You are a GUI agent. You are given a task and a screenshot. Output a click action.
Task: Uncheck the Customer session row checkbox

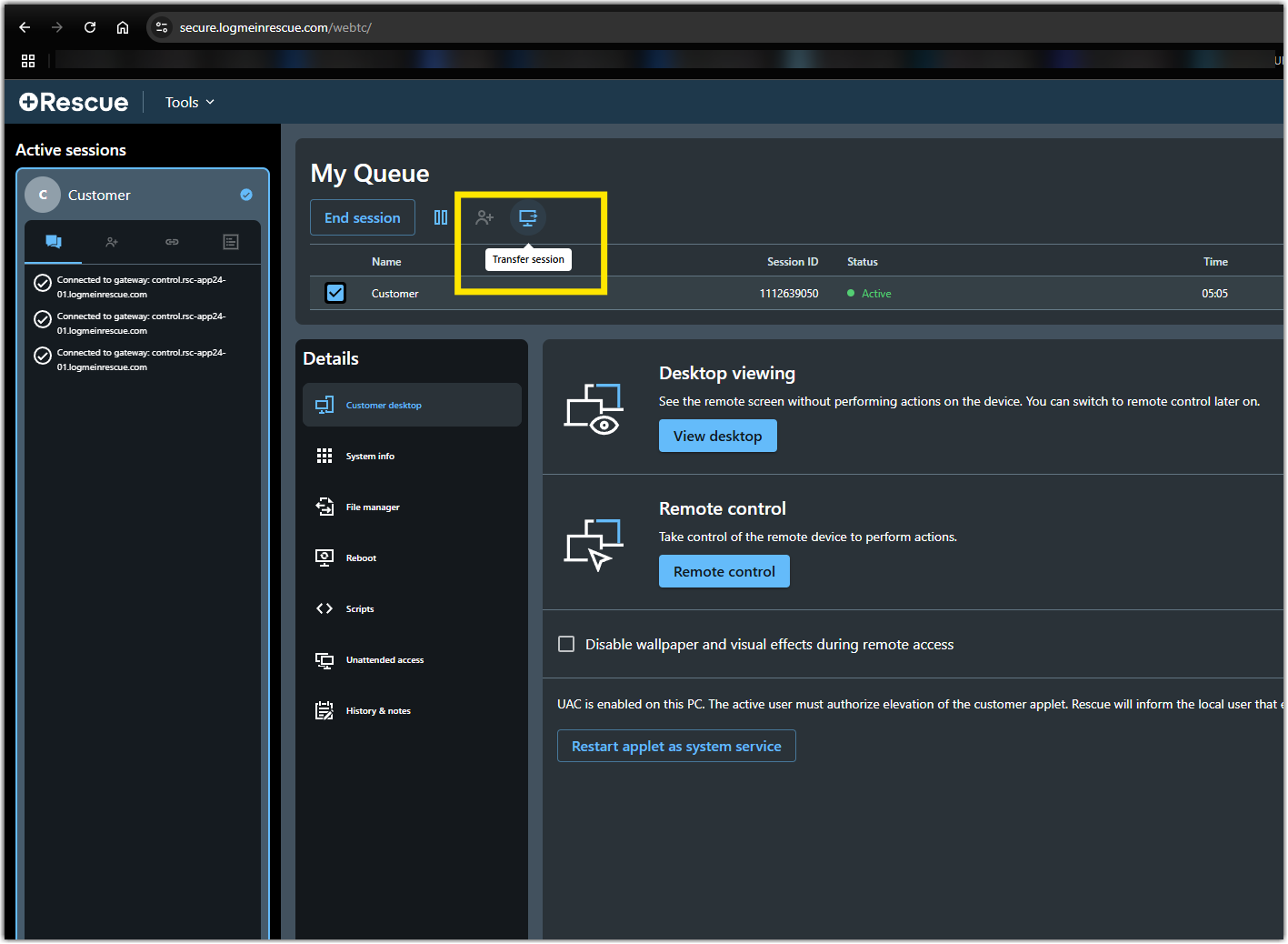[x=335, y=293]
